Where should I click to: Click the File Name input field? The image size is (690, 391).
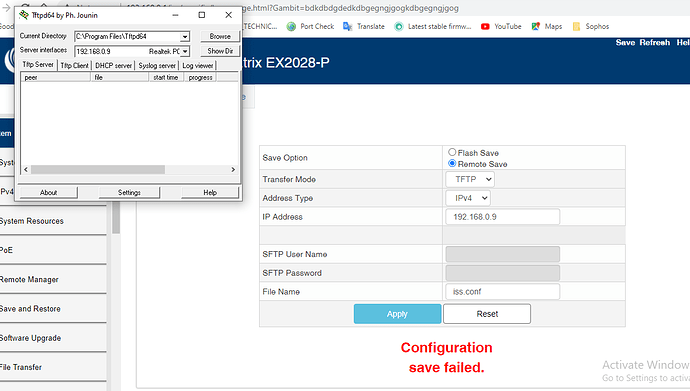click(503, 292)
